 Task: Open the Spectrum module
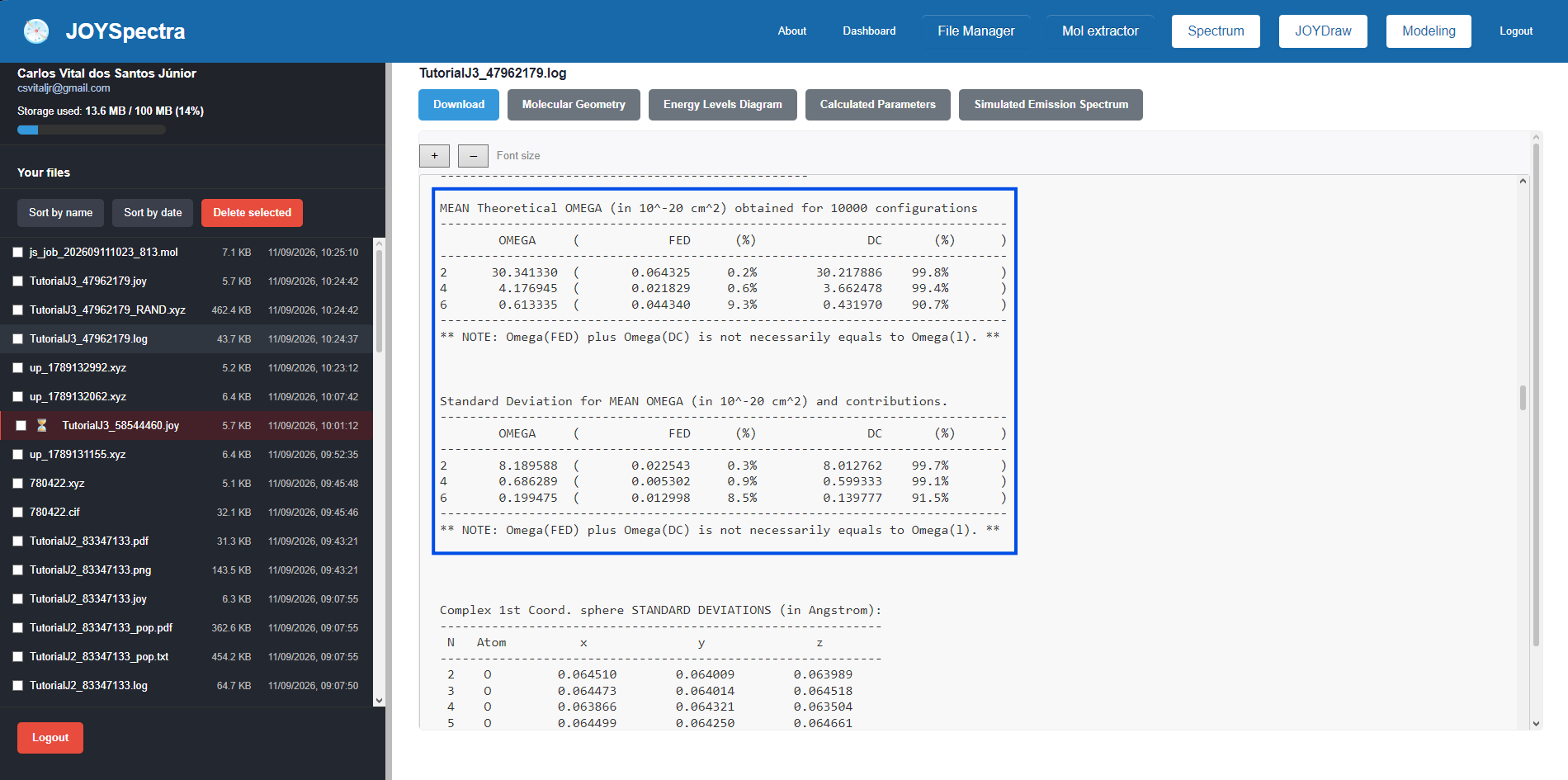click(x=1216, y=31)
